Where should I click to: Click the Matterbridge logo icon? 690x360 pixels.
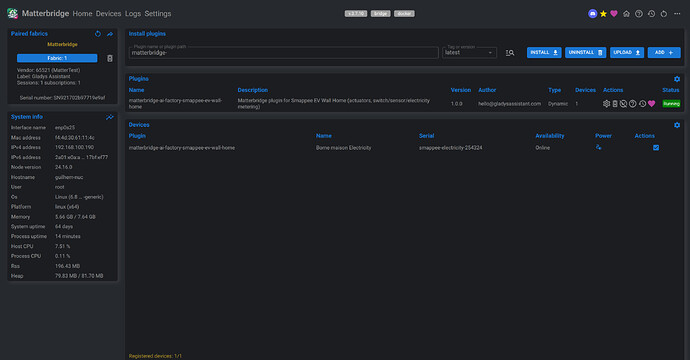(12, 14)
